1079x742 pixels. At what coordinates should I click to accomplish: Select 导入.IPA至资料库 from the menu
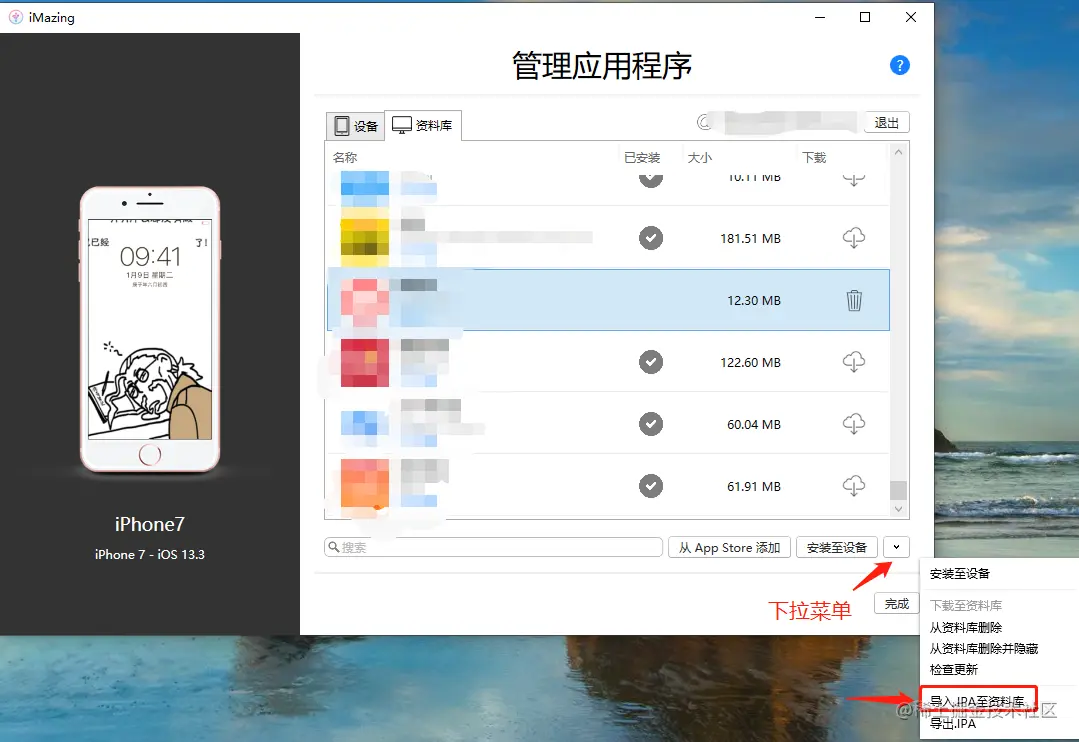click(x=977, y=700)
